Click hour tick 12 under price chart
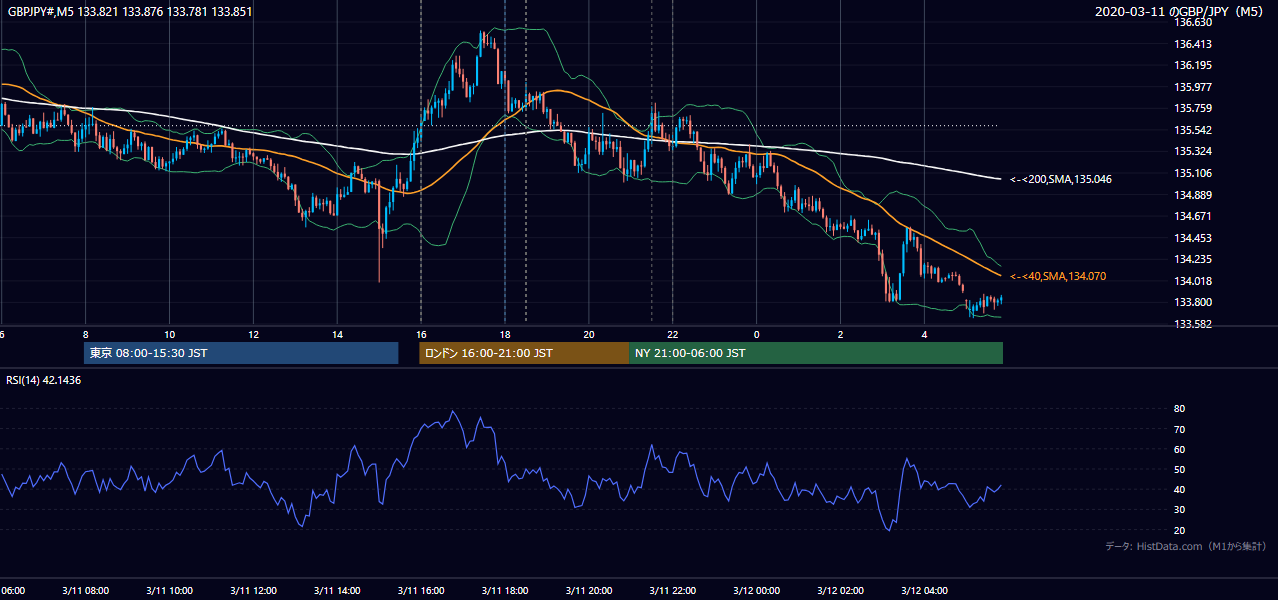 click(253, 335)
